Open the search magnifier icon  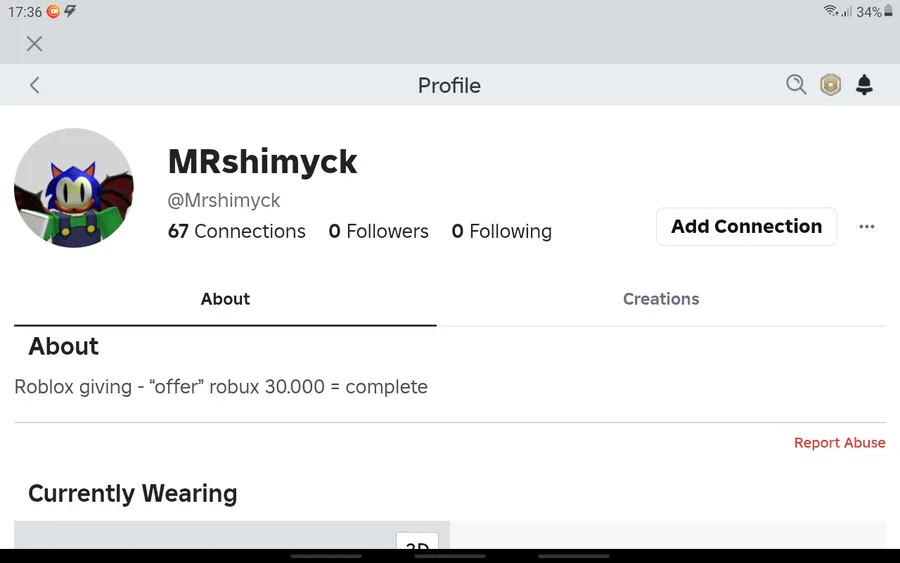tap(796, 85)
